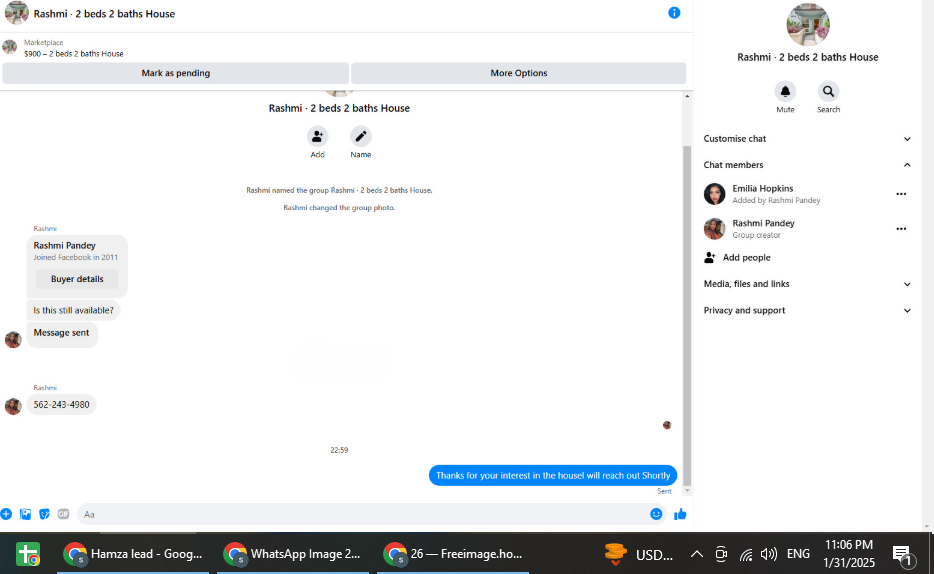The height and width of the screenshot is (574, 934).
Task: Open network Wi-Fi tray icon
Action: (745, 554)
